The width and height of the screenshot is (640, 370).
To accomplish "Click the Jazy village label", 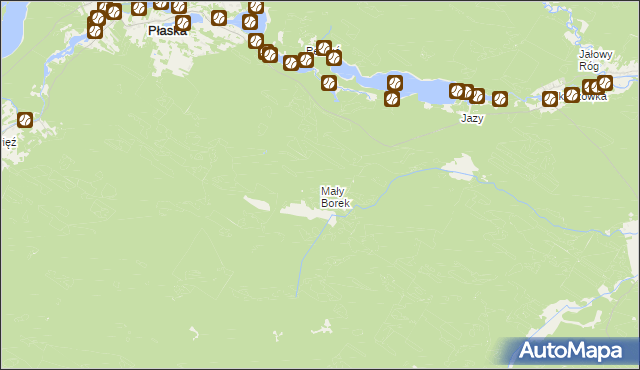I will pos(472,118).
